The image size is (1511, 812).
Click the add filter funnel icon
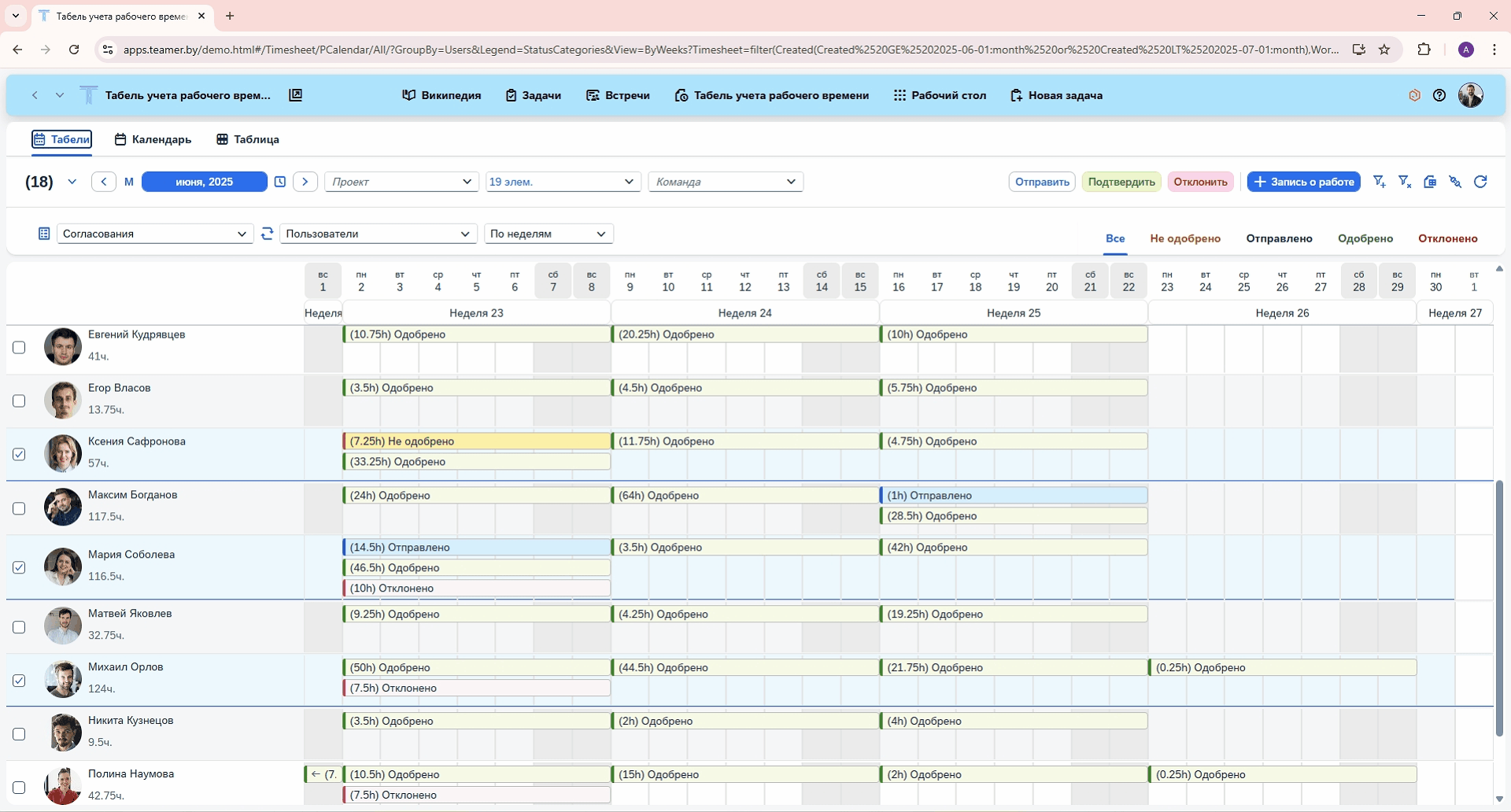pyautogui.click(x=1379, y=182)
